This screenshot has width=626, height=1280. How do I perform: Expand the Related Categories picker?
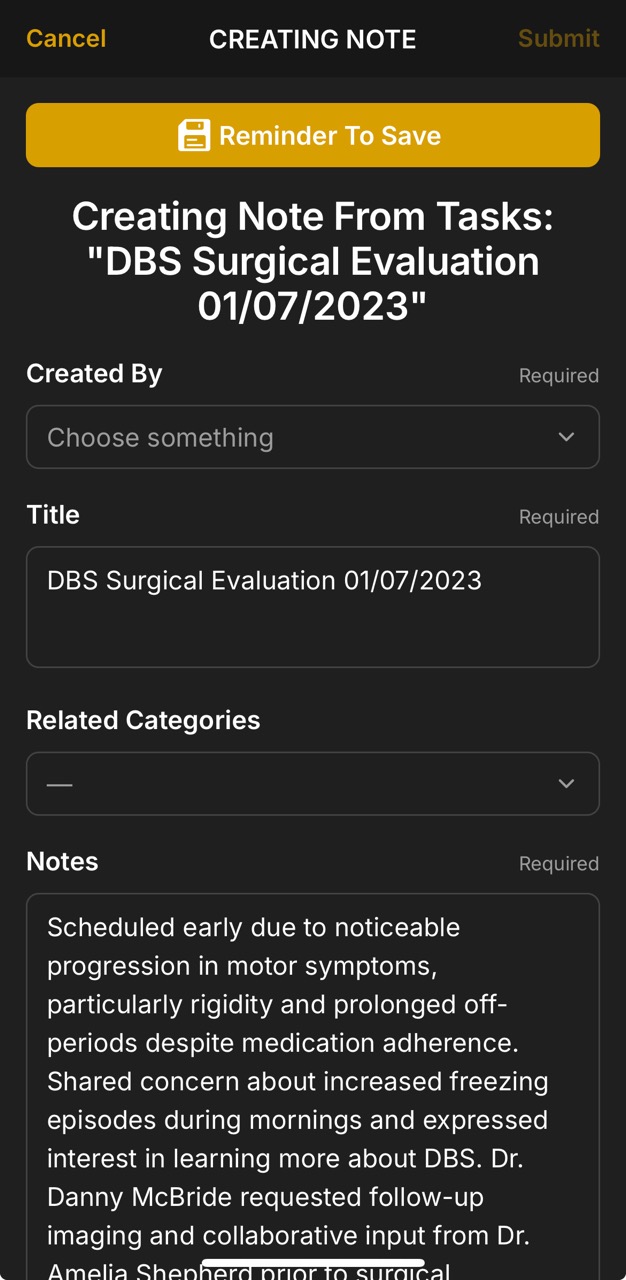click(300, 783)
